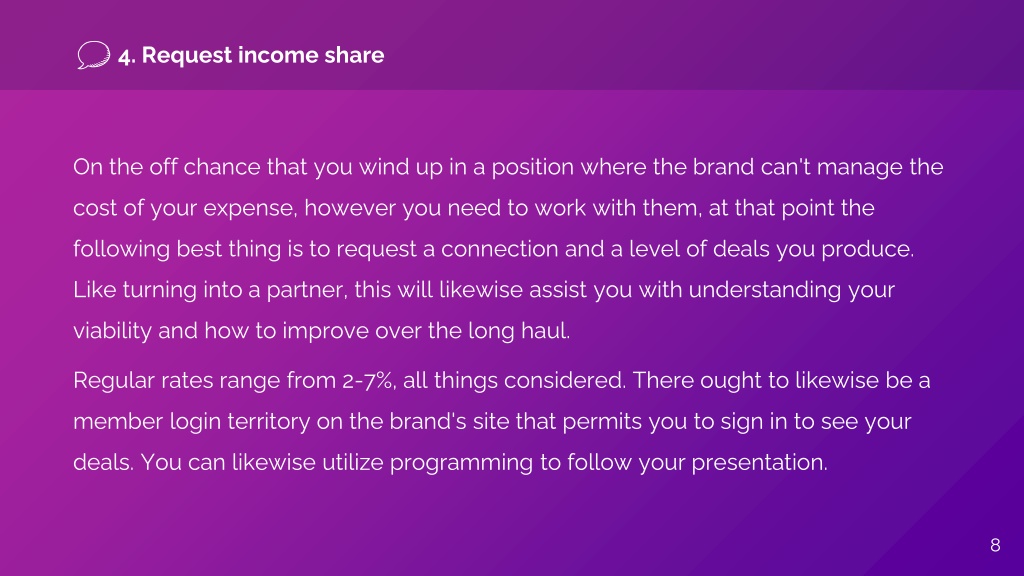Click the line starting 'Regular rates range'
The image size is (1024, 576).
(x=502, y=381)
